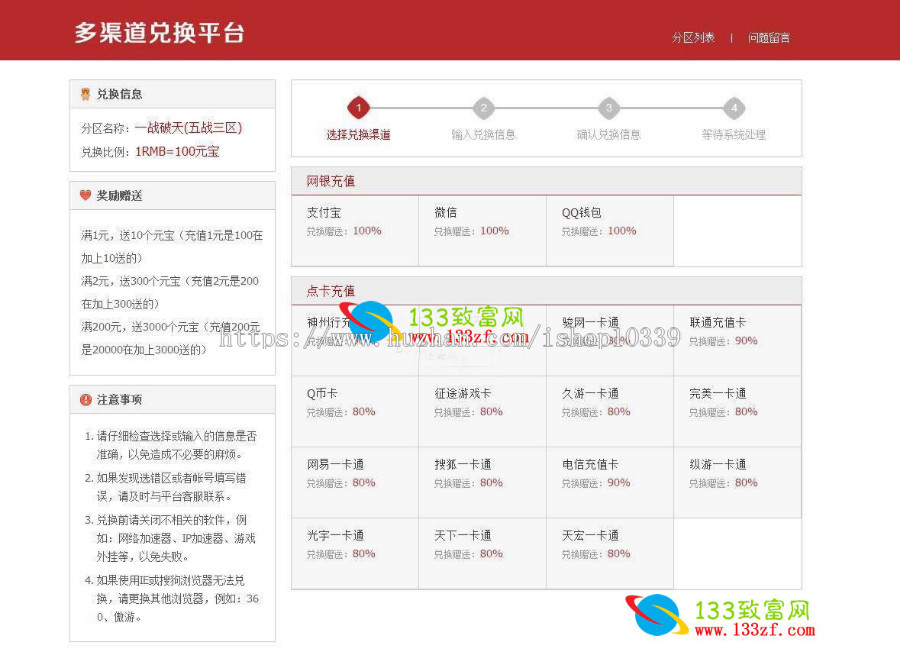This screenshot has height=671, width=900.
Task: Click the 多渠道兑换平台 site title
Action: pyautogui.click(x=160, y=33)
